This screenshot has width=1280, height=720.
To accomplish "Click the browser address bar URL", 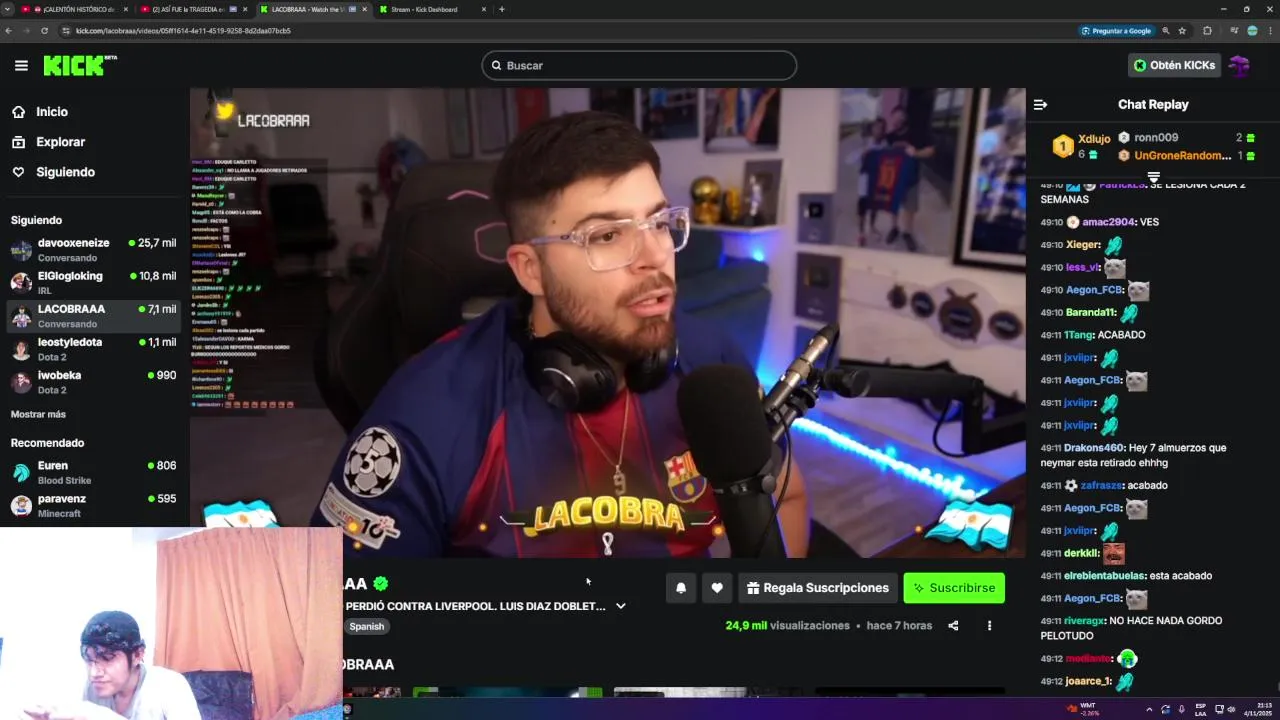I will [183, 31].
